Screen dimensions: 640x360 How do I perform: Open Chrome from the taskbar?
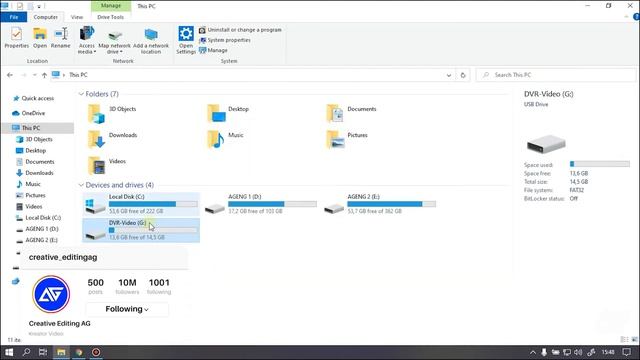tap(79, 352)
